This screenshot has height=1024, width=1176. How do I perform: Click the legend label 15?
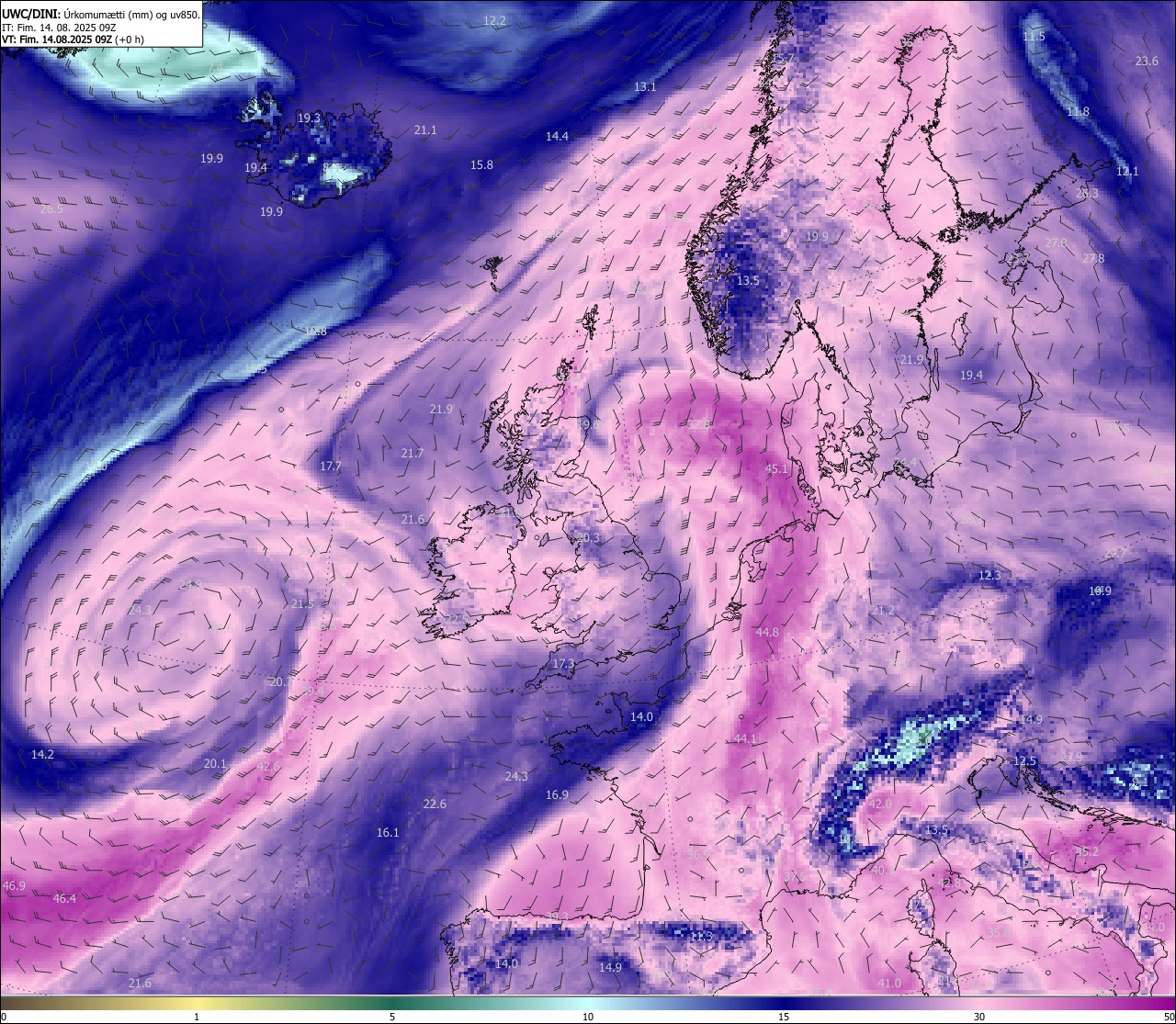click(784, 1017)
